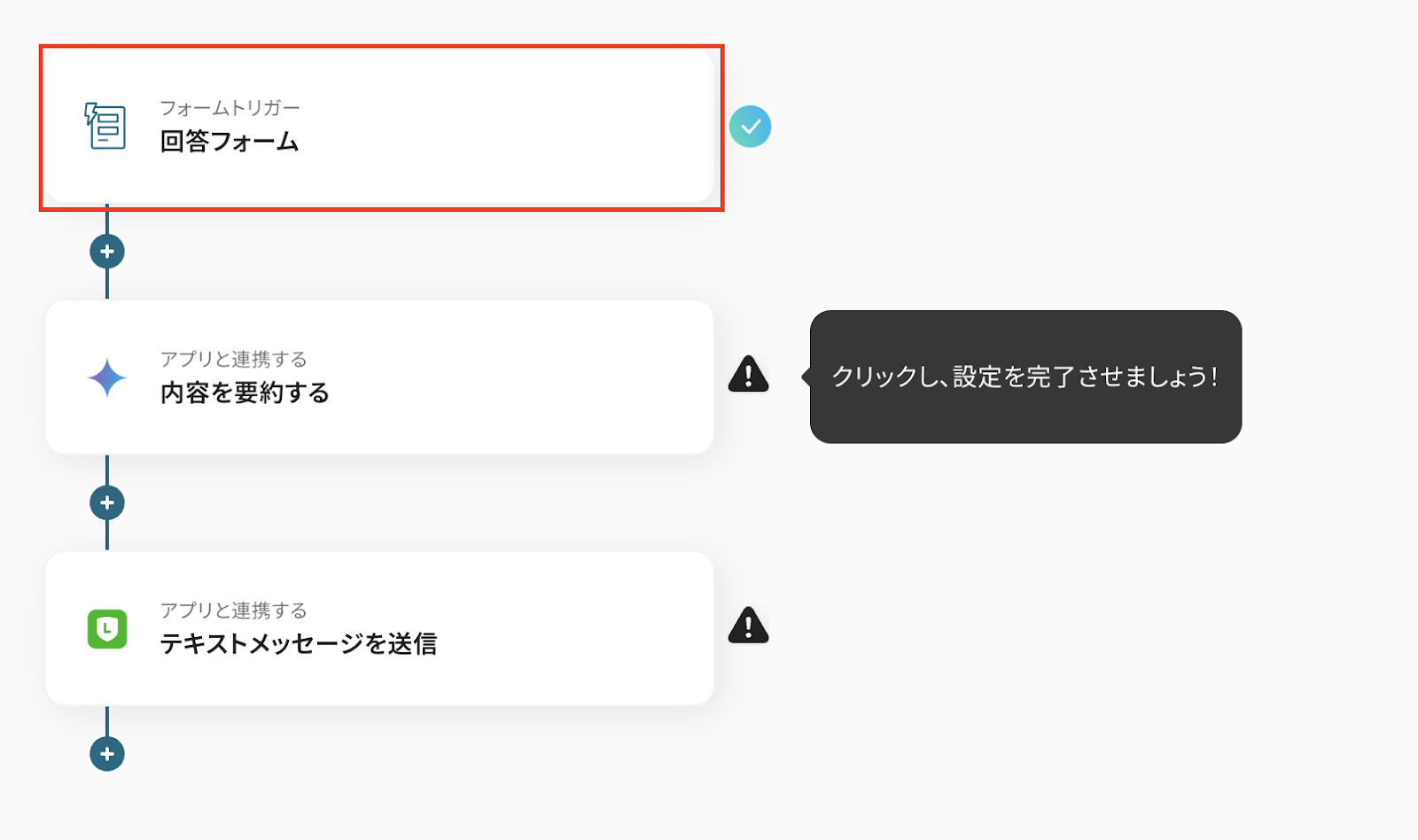Select the テキストメッセージを送信 title text
This screenshot has height=840, width=1418.
pos(298,644)
